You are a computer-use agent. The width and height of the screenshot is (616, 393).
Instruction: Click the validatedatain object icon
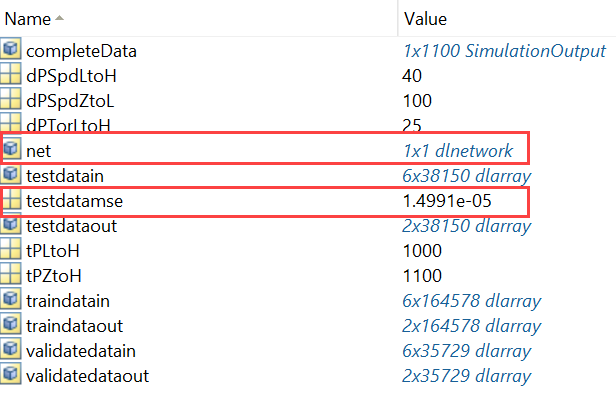(x=11, y=349)
